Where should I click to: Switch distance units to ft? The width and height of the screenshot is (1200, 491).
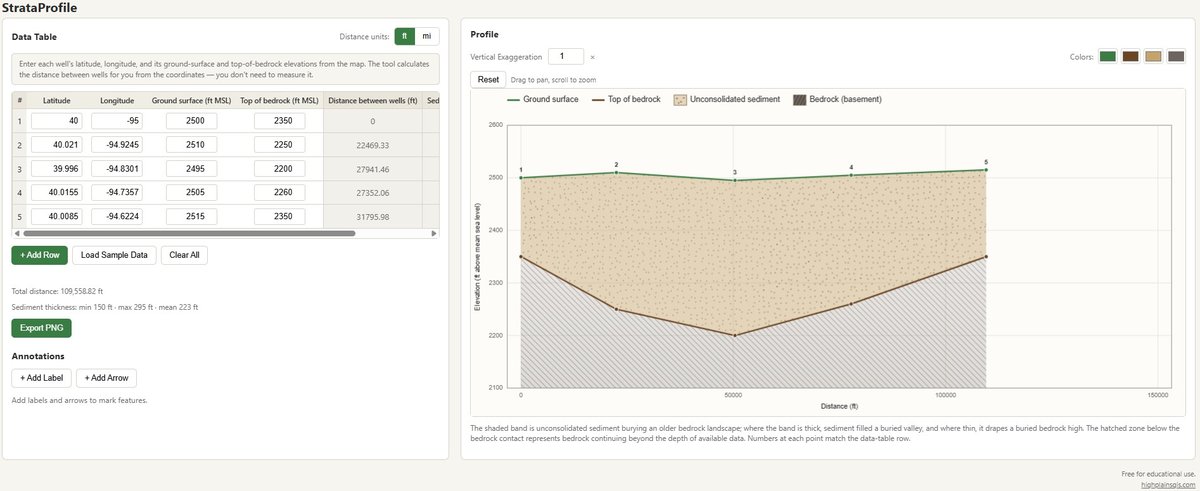coord(405,36)
